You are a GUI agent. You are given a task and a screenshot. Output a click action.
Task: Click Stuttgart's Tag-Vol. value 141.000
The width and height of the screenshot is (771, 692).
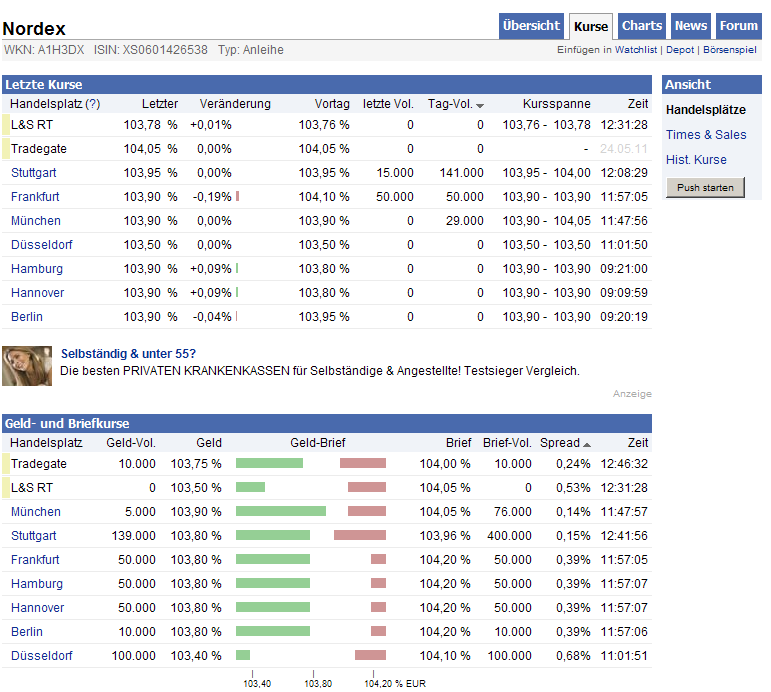tap(461, 173)
